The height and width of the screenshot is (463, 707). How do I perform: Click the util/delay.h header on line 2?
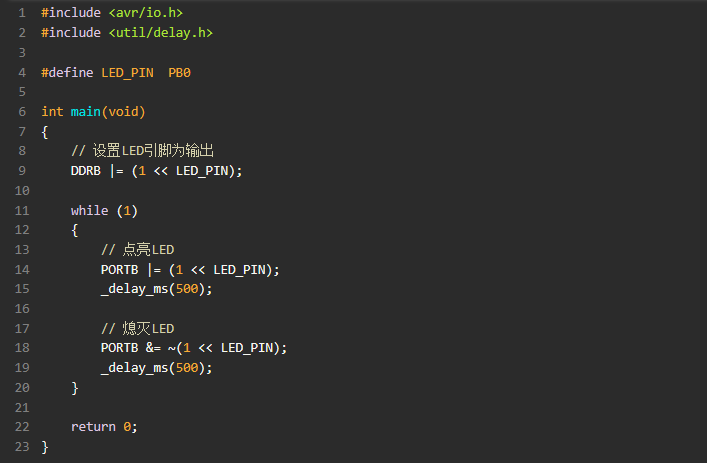tap(161, 32)
